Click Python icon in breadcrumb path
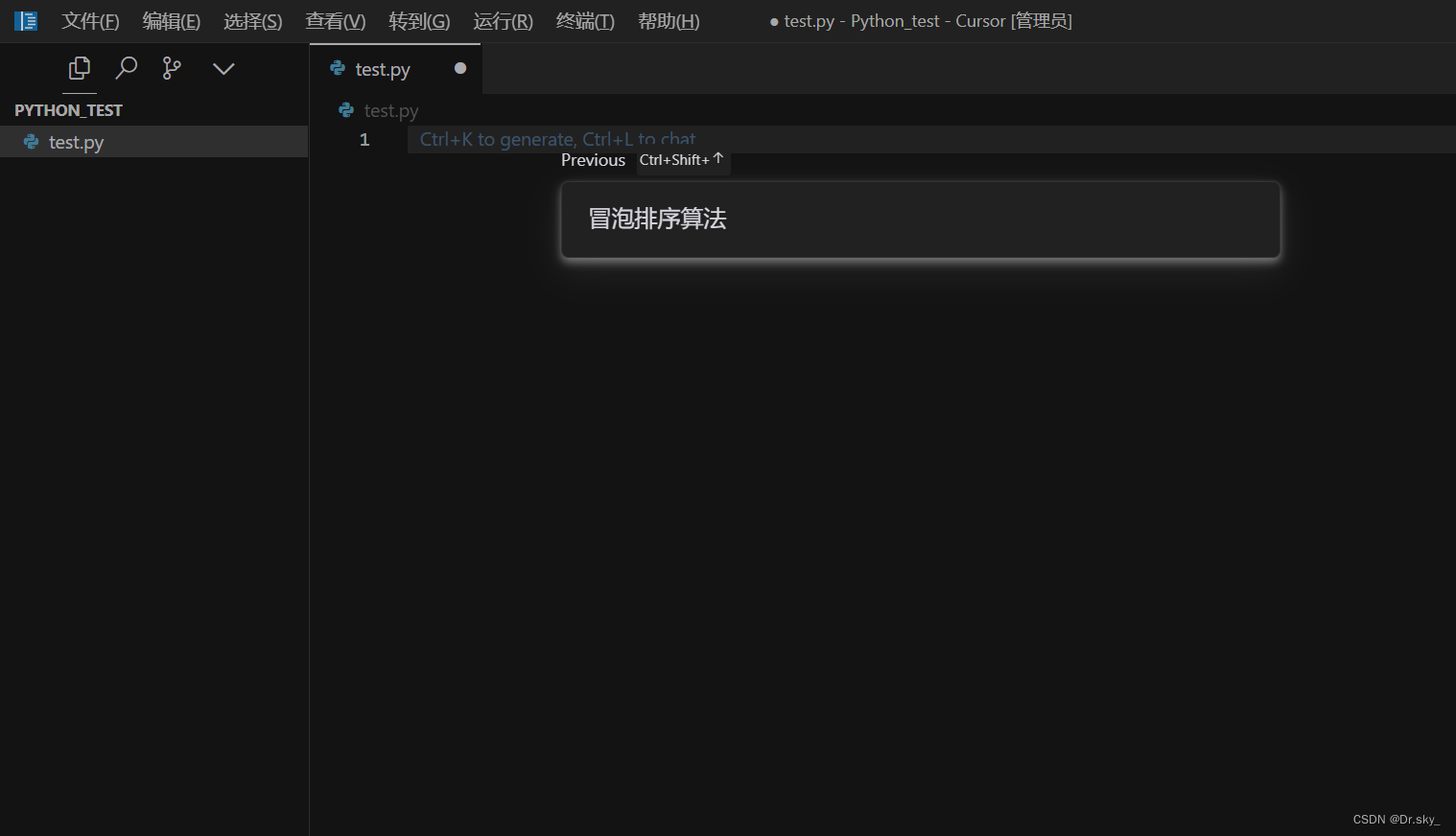The height and width of the screenshot is (836, 1456). coord(346,110)
